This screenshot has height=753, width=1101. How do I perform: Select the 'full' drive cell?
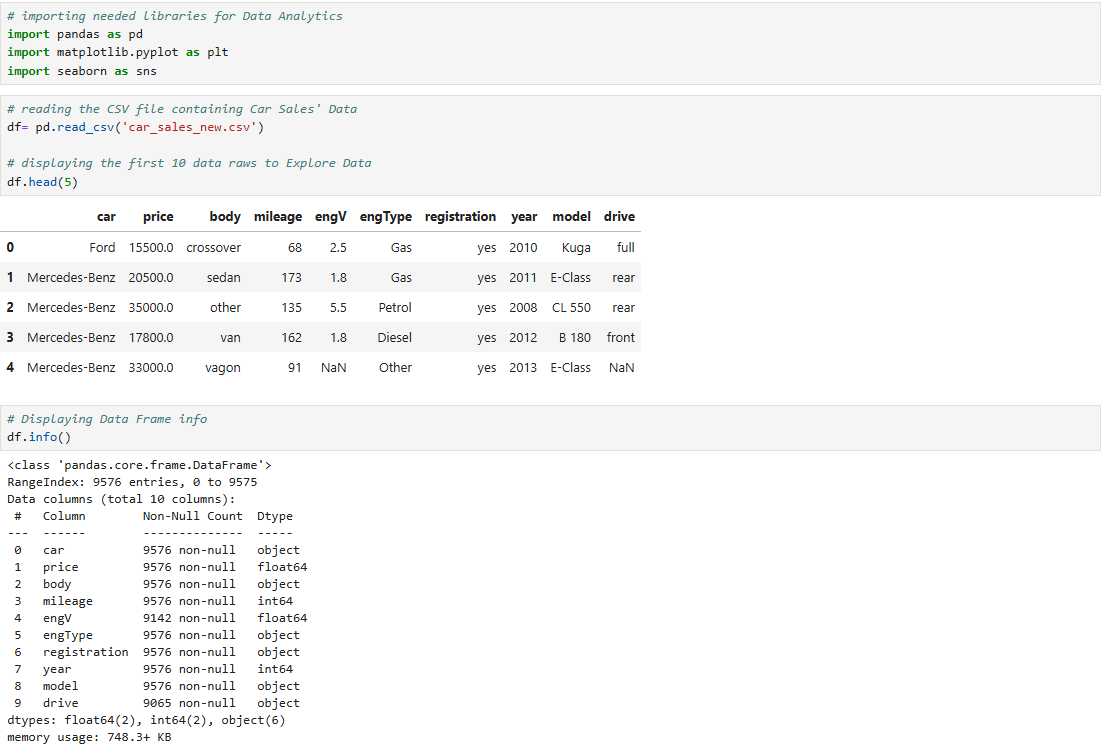[625, 247]
